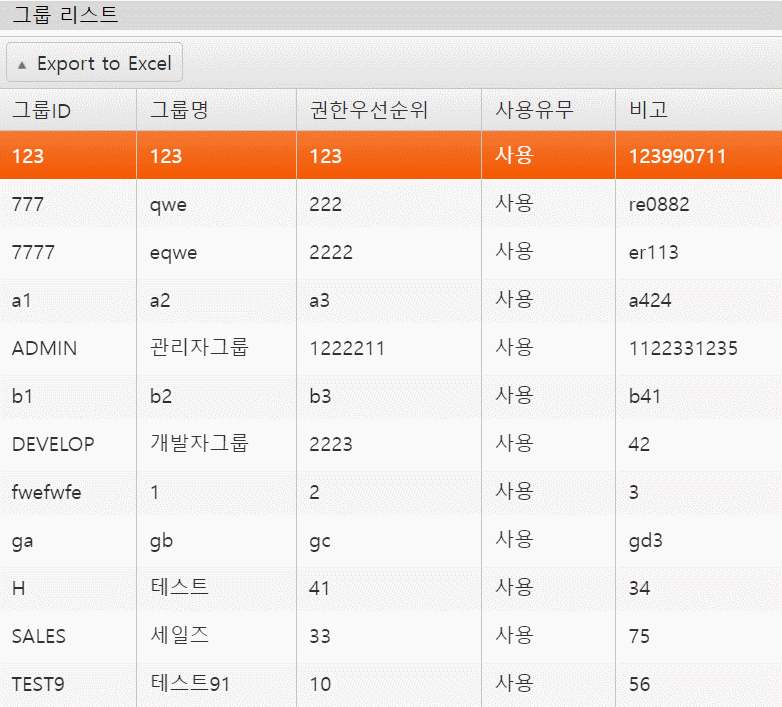Click priority value 41
Screen dimensions: 782x707
coord(320,588)
